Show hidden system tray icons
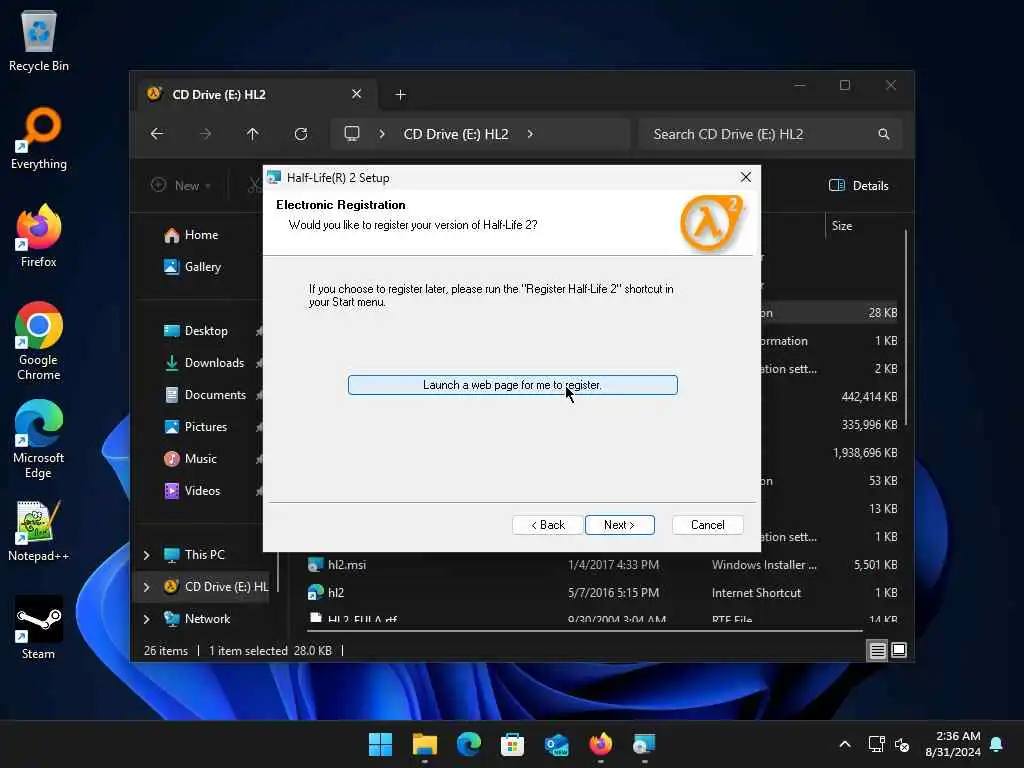The image size is (1024, 768). [x=844, y=744]
